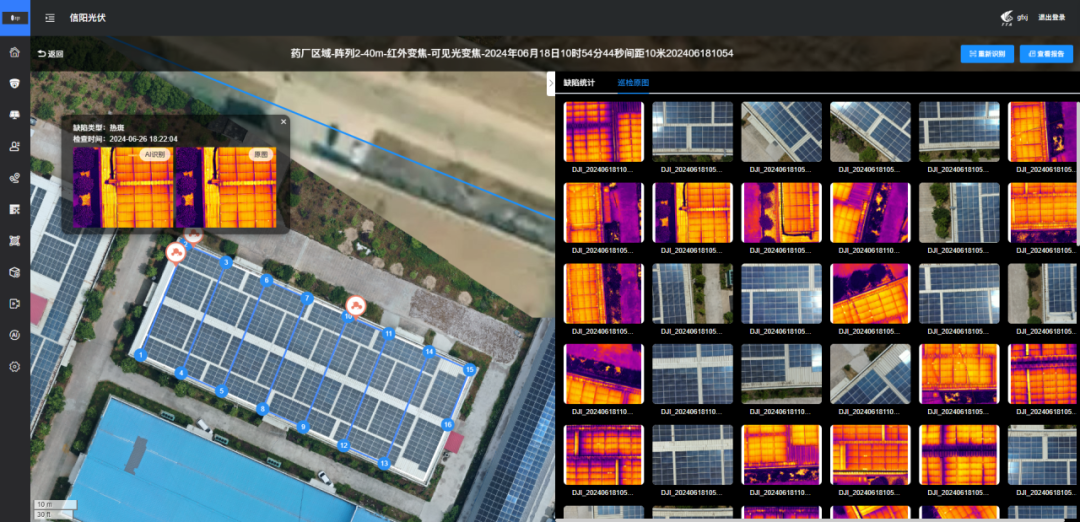The width and height of the screenshot is (1080, 522).
Task: Open settings gear icon in sidebar
Action: point(14,367)
